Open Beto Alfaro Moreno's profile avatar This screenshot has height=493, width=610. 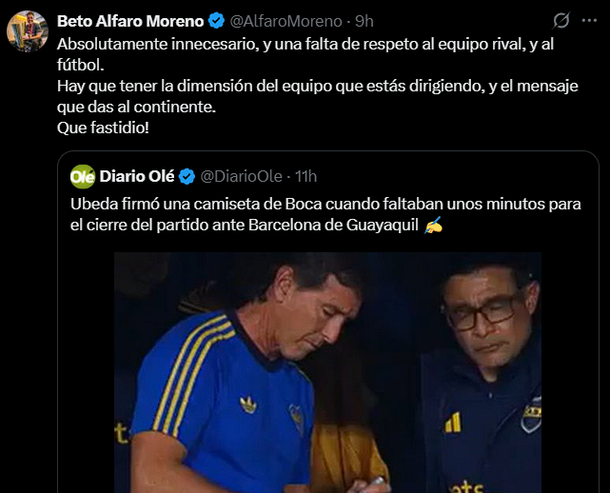click(28, 31)
